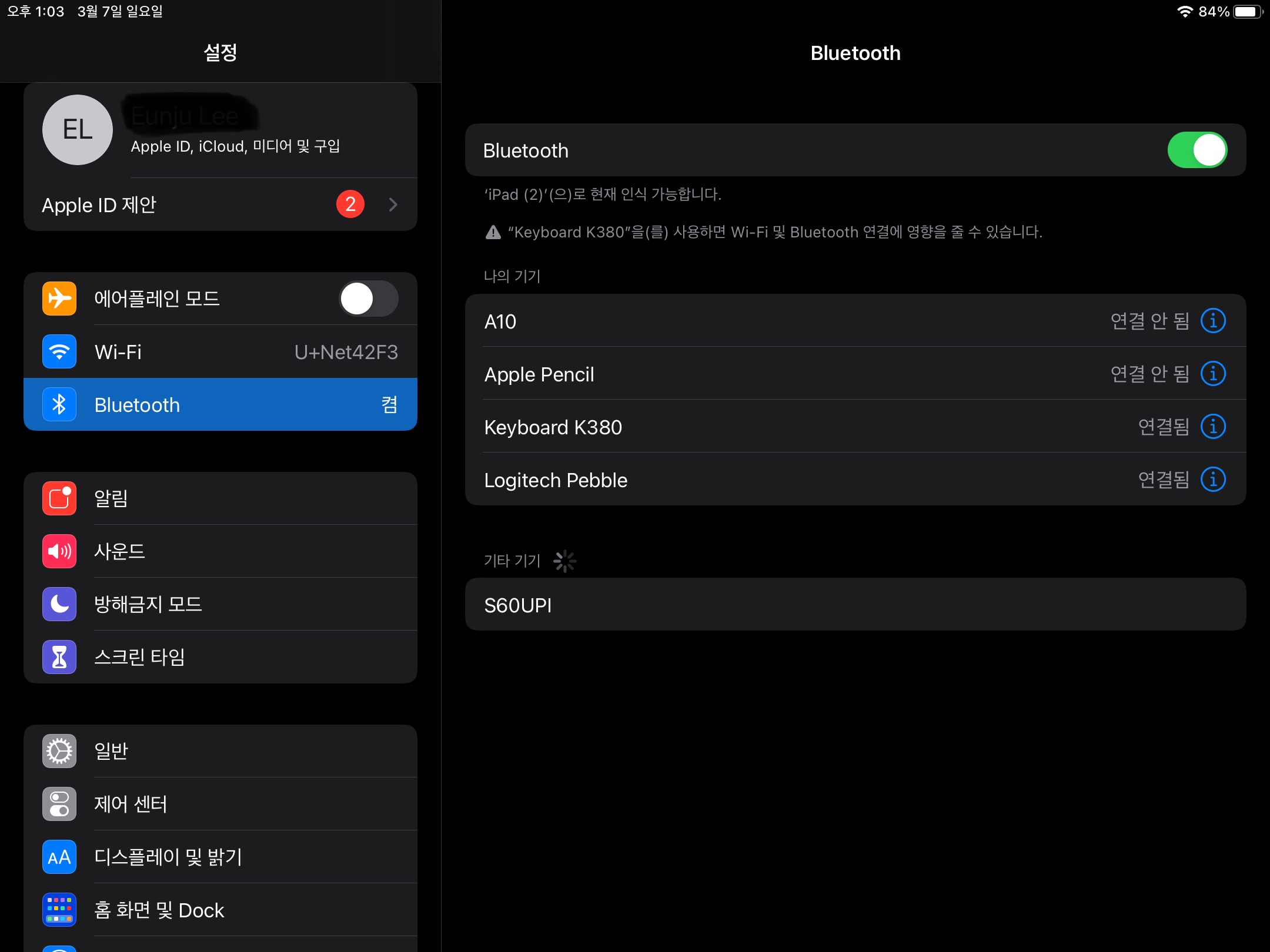Tap the Airplane mode orange icon
1270x952 pixels.
coord(59,299)
